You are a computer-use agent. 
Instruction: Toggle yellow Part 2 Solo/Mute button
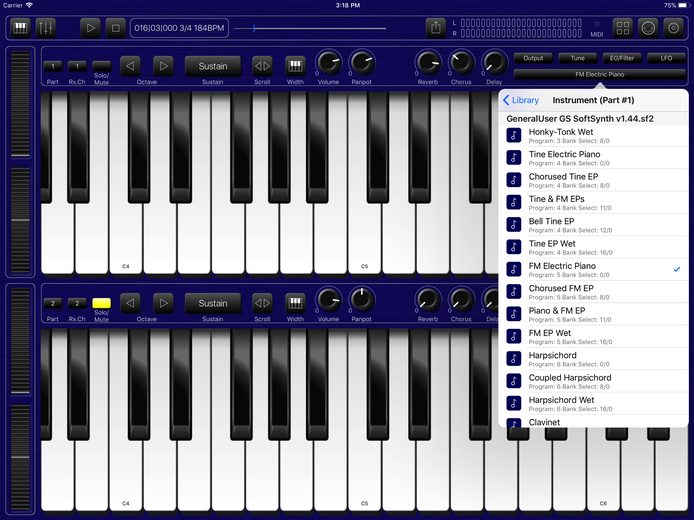pyautogui.click(x=101, y=303)
